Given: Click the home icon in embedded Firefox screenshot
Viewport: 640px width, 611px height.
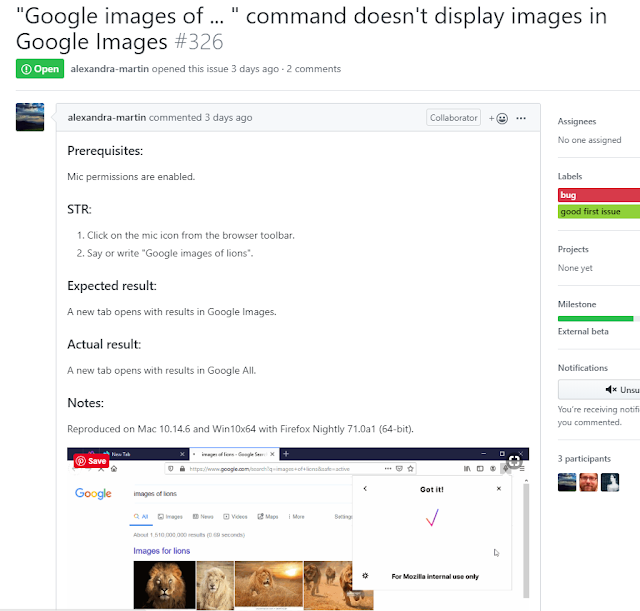Looking at the screenshot, I should coord(114,469).
